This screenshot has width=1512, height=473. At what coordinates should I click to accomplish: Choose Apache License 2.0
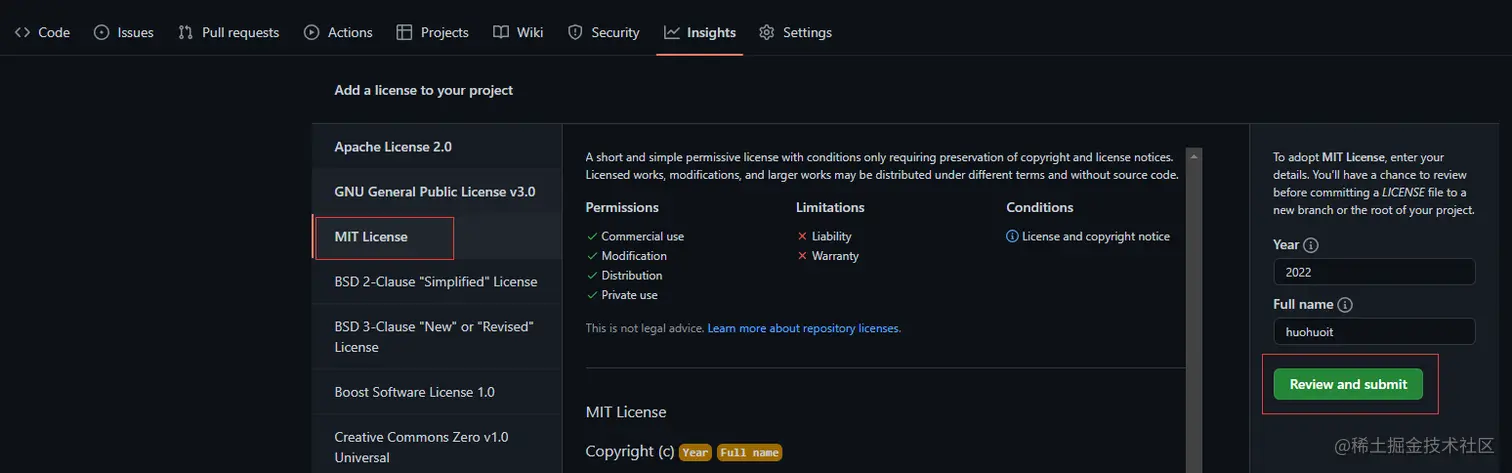pyautogui.click(x=393, y=147)
